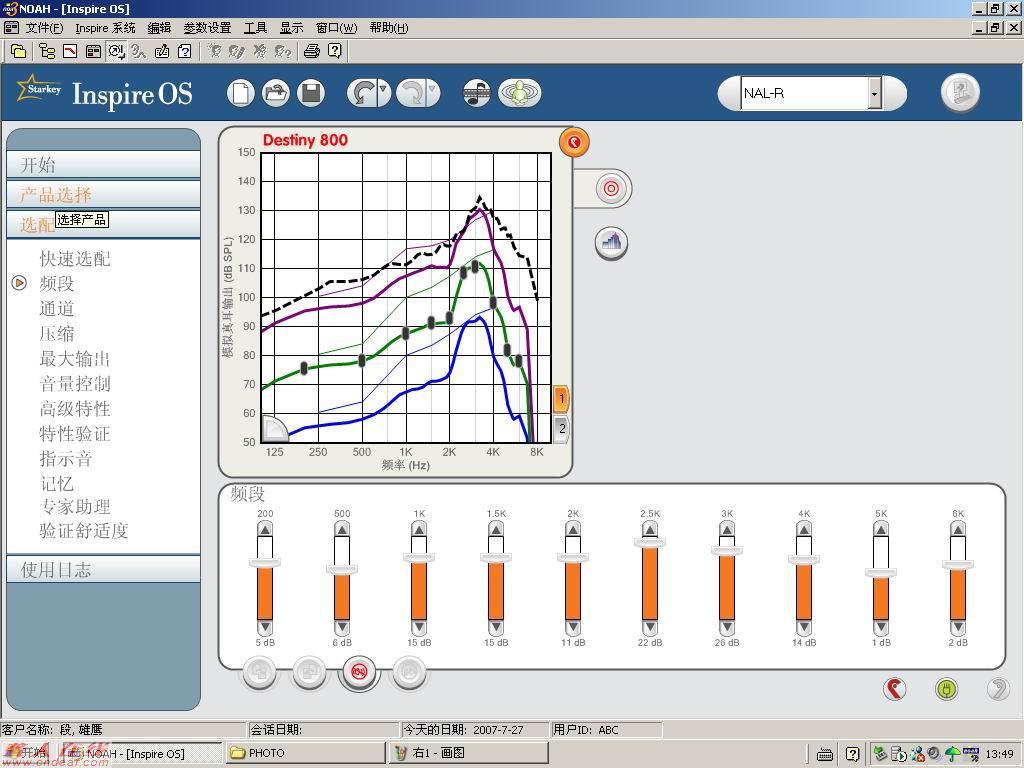Go to 通道 settings page

57,309
